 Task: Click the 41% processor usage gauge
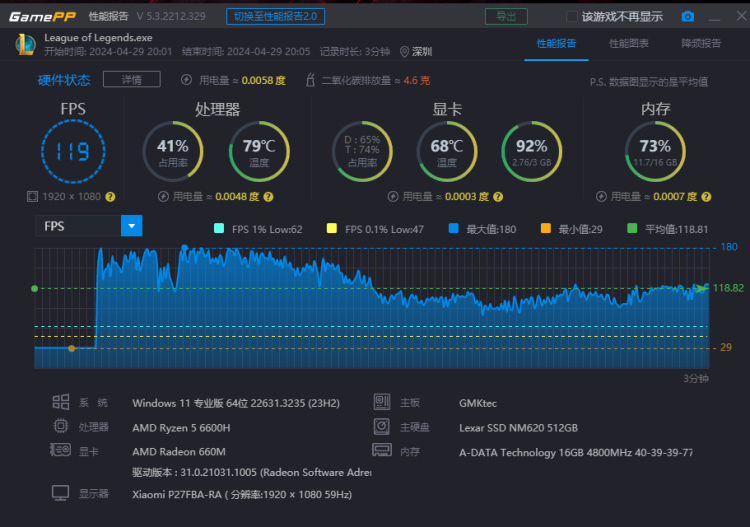coord(173,151)
